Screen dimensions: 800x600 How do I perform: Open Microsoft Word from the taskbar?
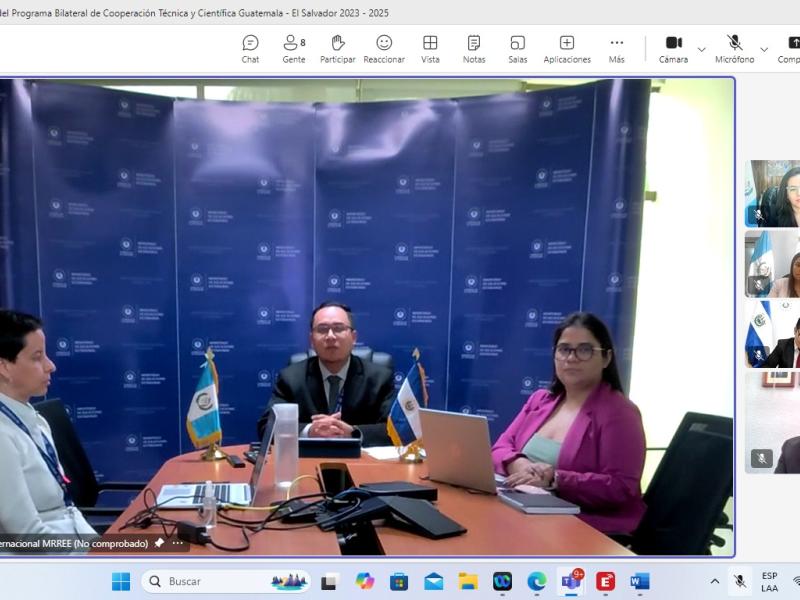[640, 581]
